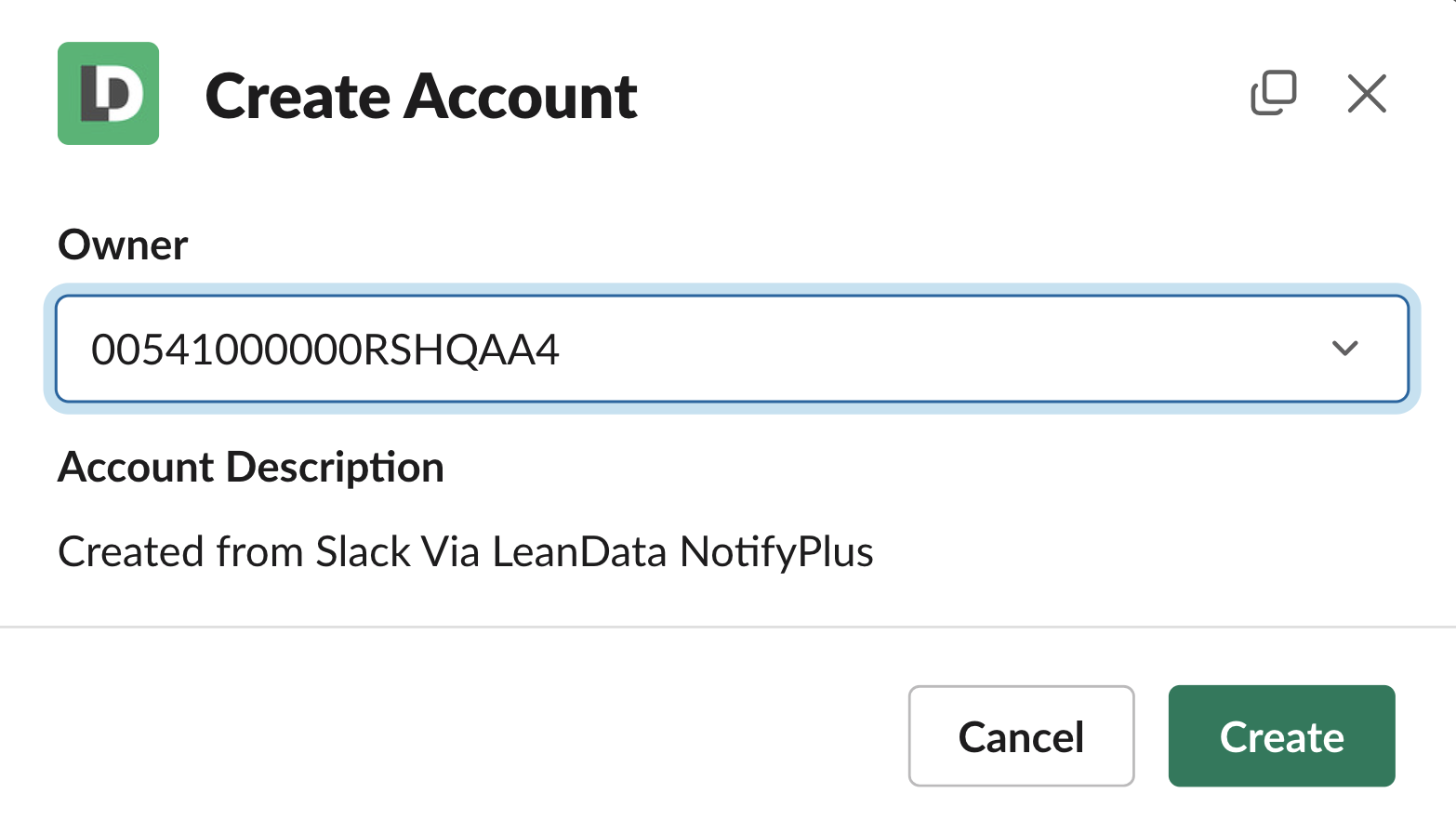Cancel the account creation

[x=1021, y=736]
